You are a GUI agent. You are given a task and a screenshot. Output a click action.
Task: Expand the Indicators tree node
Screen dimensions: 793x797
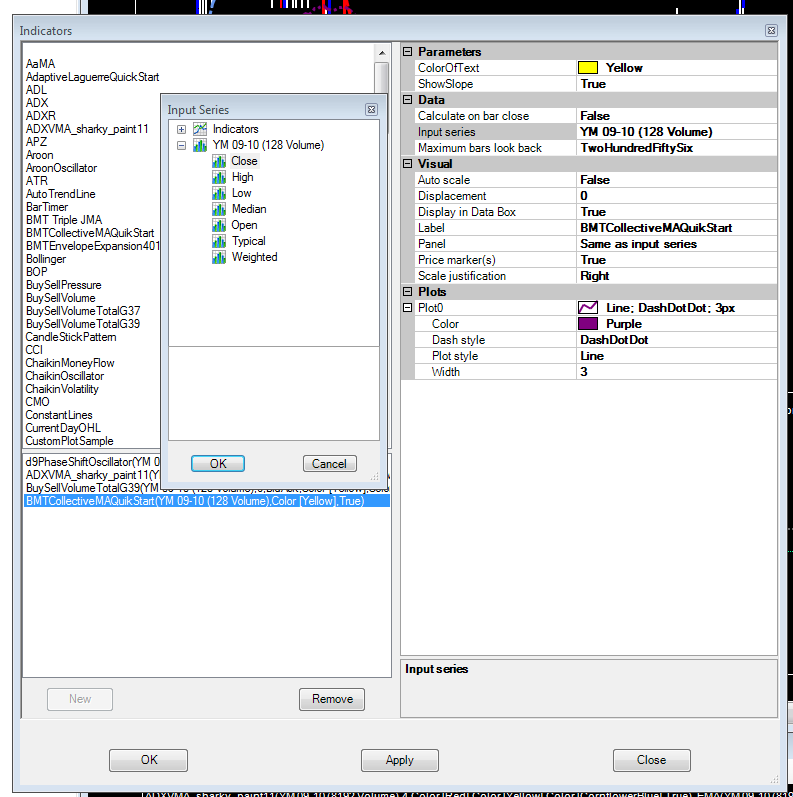tap(181, 130)
